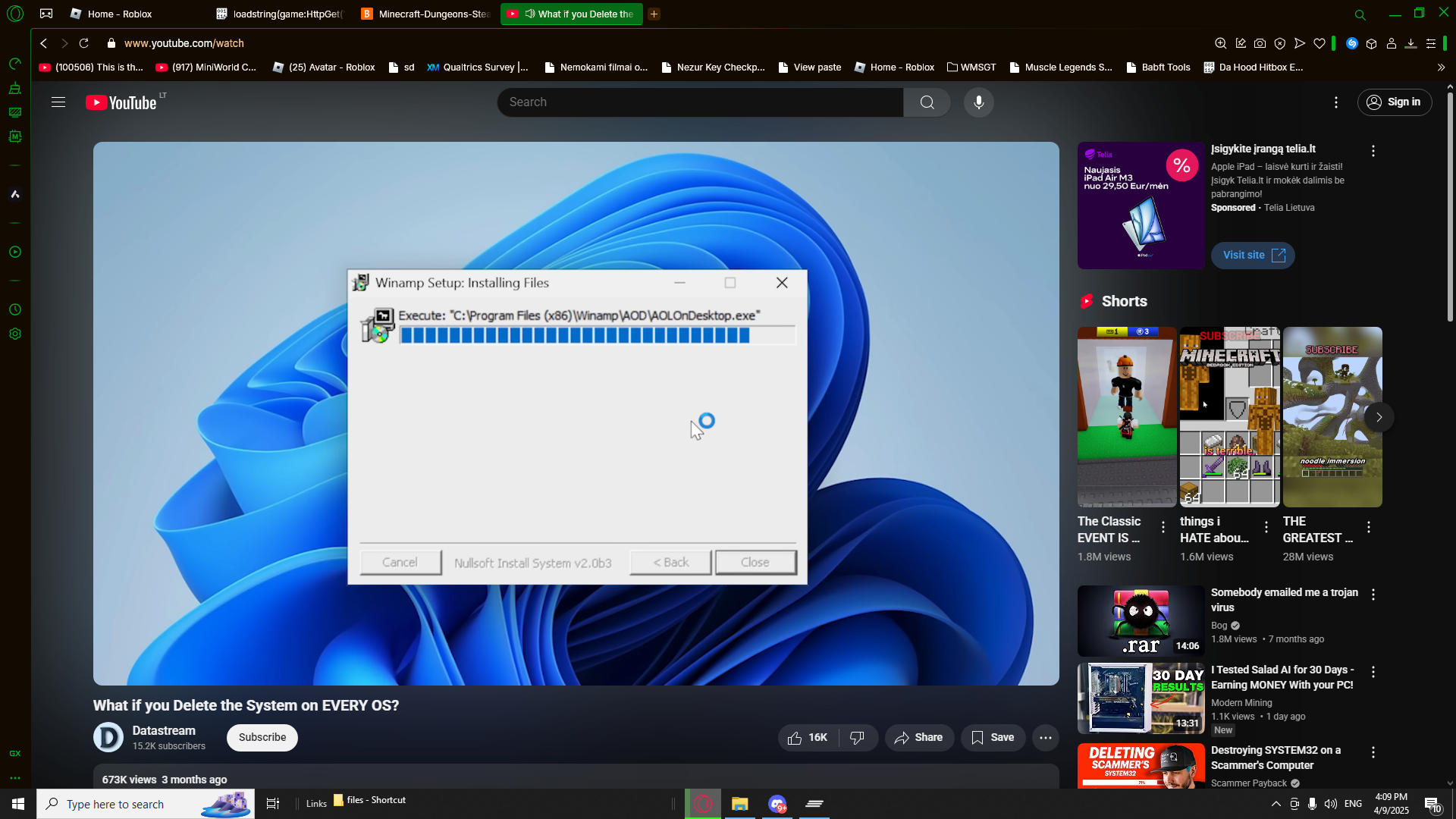Open the Player sidebar icon

pos(14,252)
